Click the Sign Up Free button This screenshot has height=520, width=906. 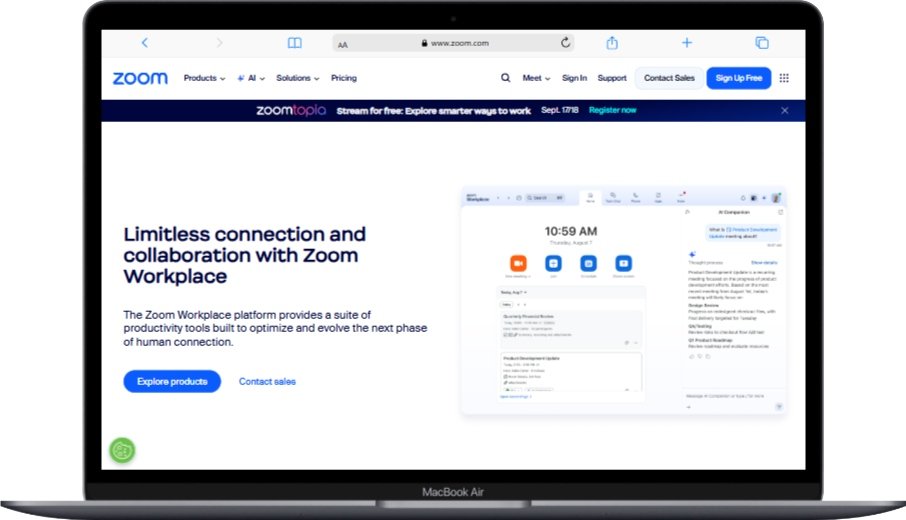click(x=738, y=78)
